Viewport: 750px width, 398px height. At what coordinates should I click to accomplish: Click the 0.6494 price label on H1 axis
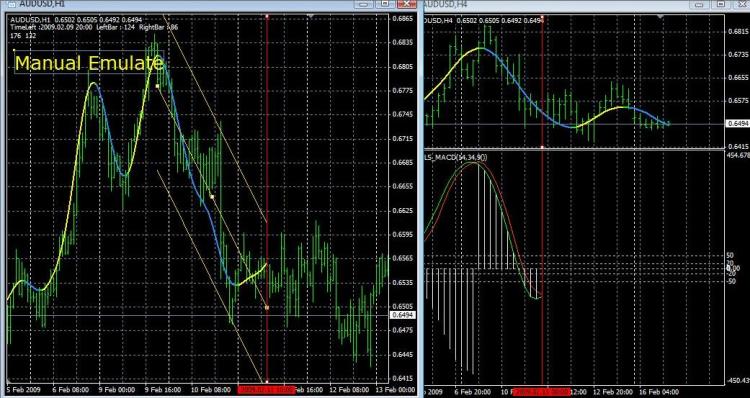403,315
